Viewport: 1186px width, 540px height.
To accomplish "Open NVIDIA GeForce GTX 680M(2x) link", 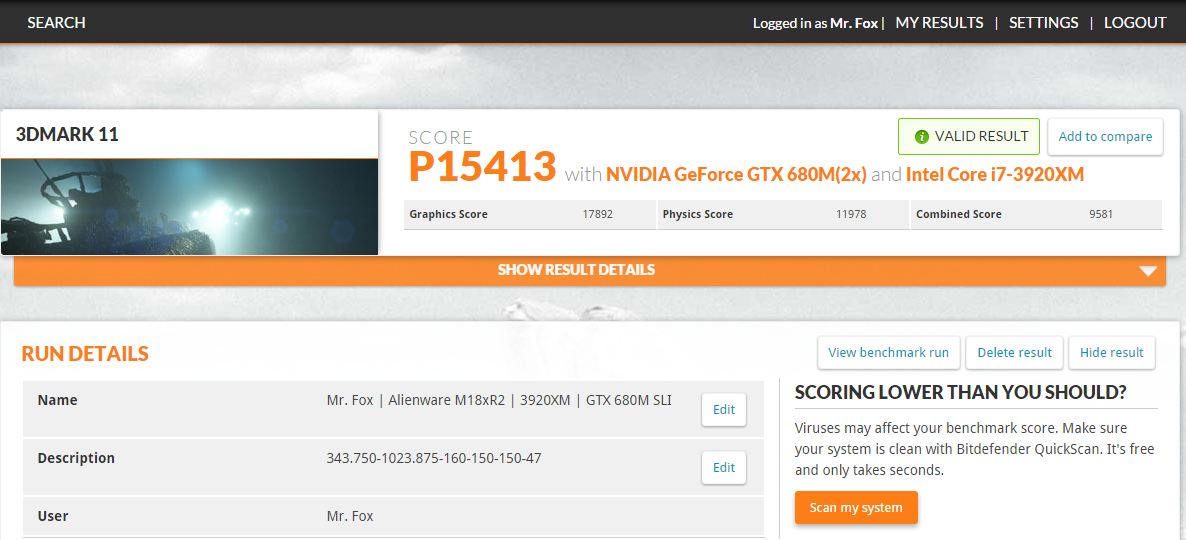I will point(736,175).
